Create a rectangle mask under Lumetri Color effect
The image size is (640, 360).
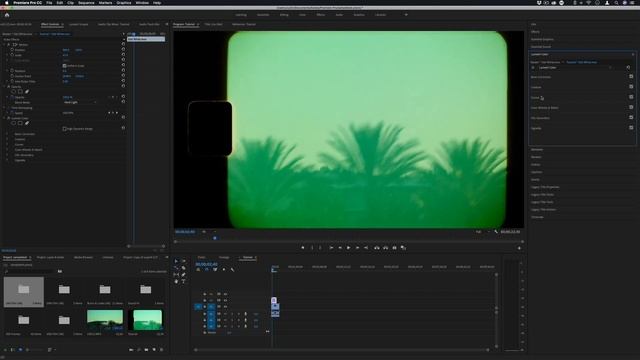[20, 123]
